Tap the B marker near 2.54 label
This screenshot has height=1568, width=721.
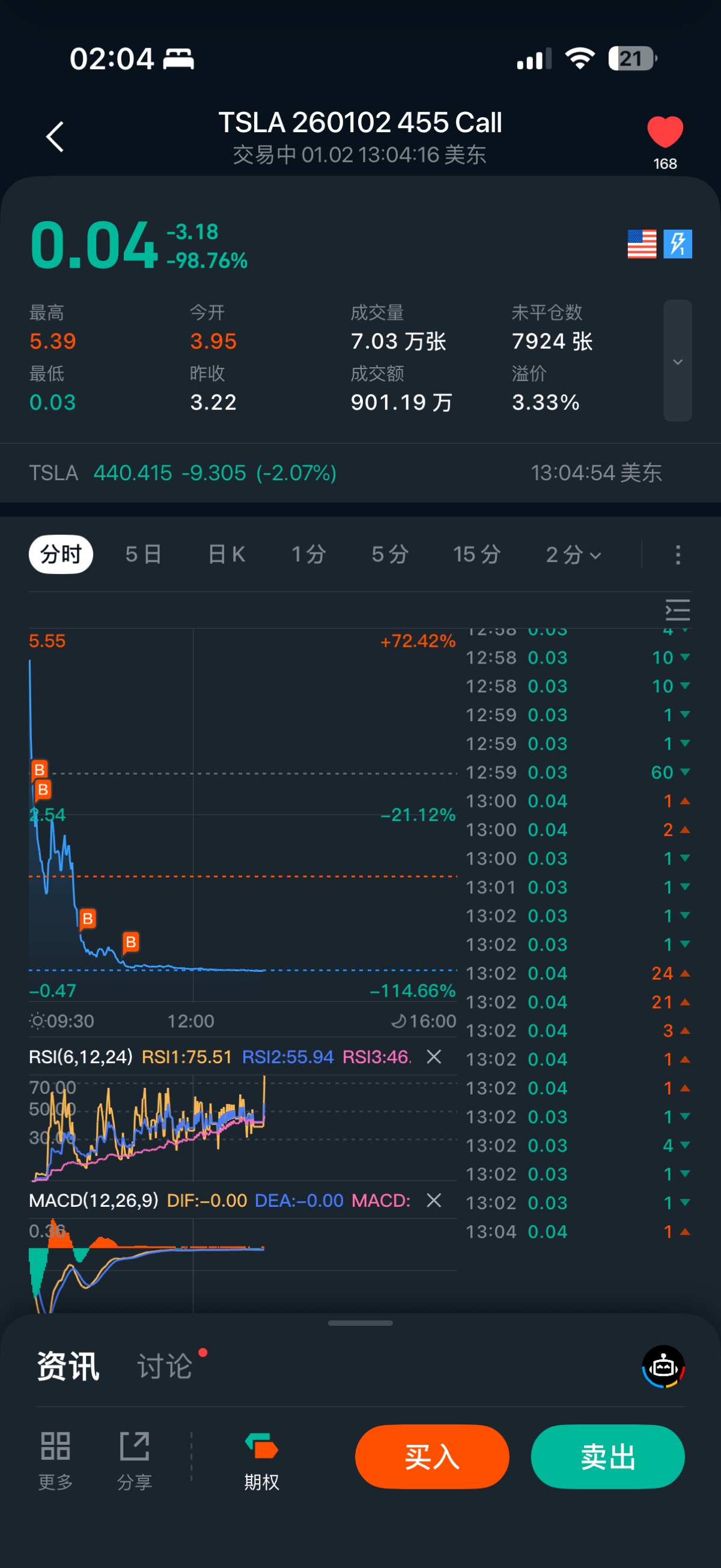[x=43, y=790]
